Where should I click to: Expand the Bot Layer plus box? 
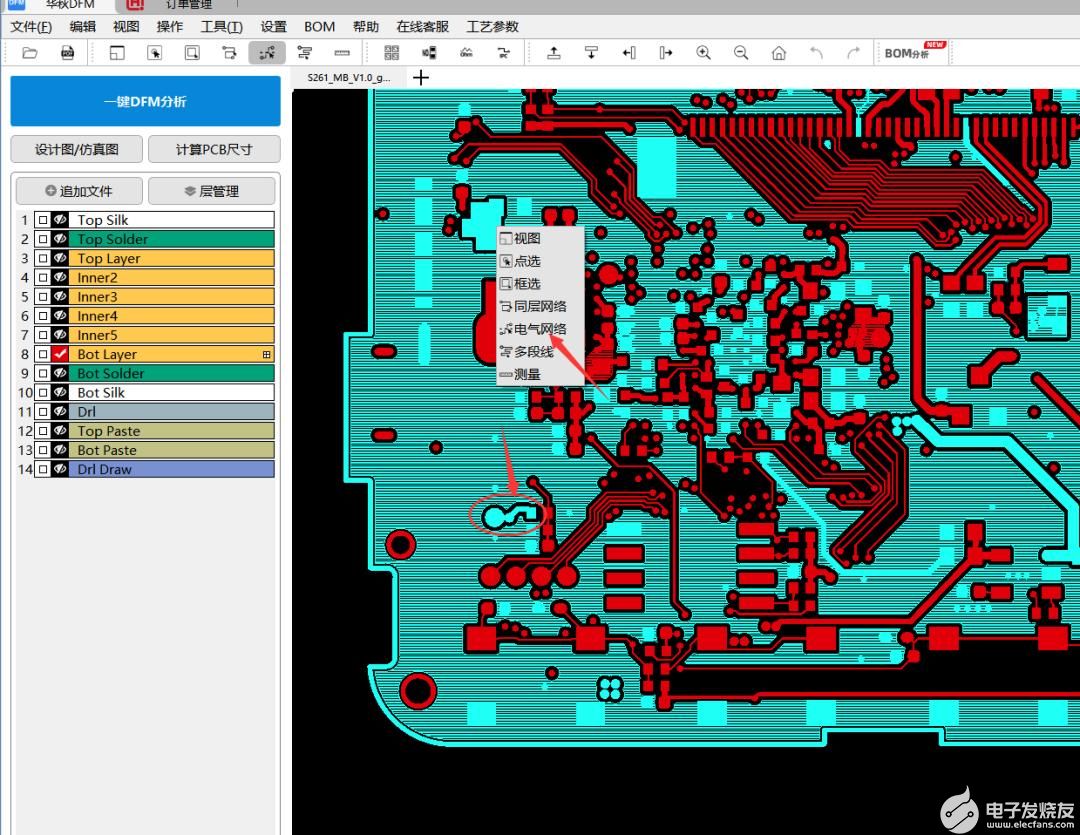(x=266, y=354)
